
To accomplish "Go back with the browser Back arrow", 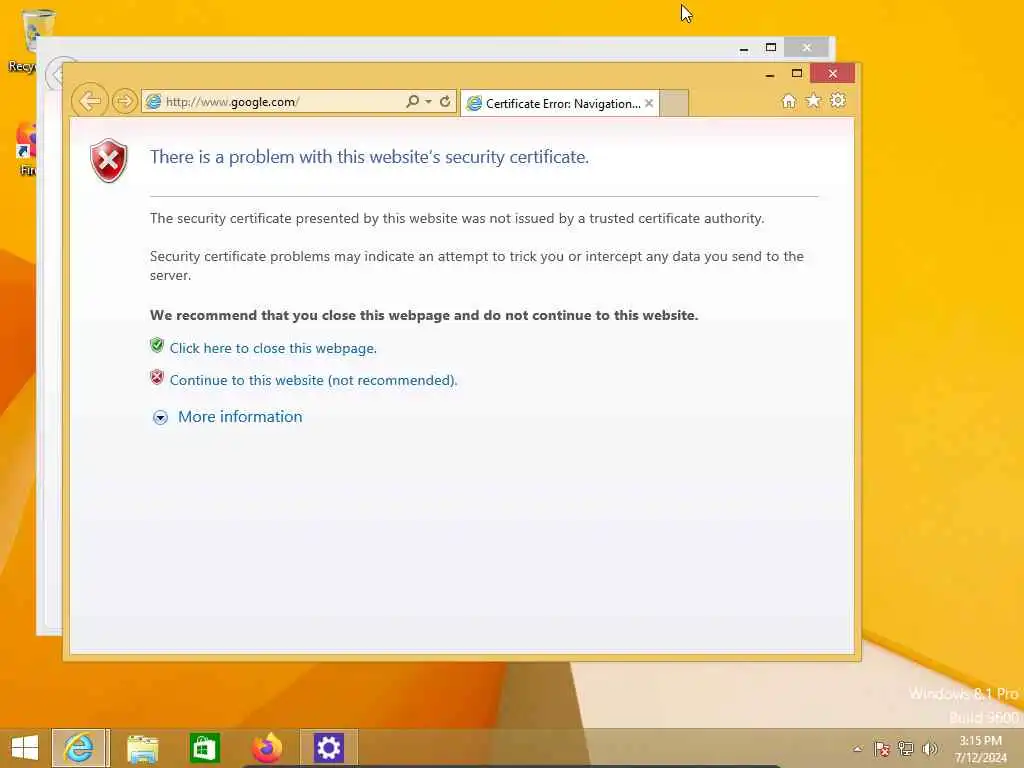I will (x=89, y=101).
